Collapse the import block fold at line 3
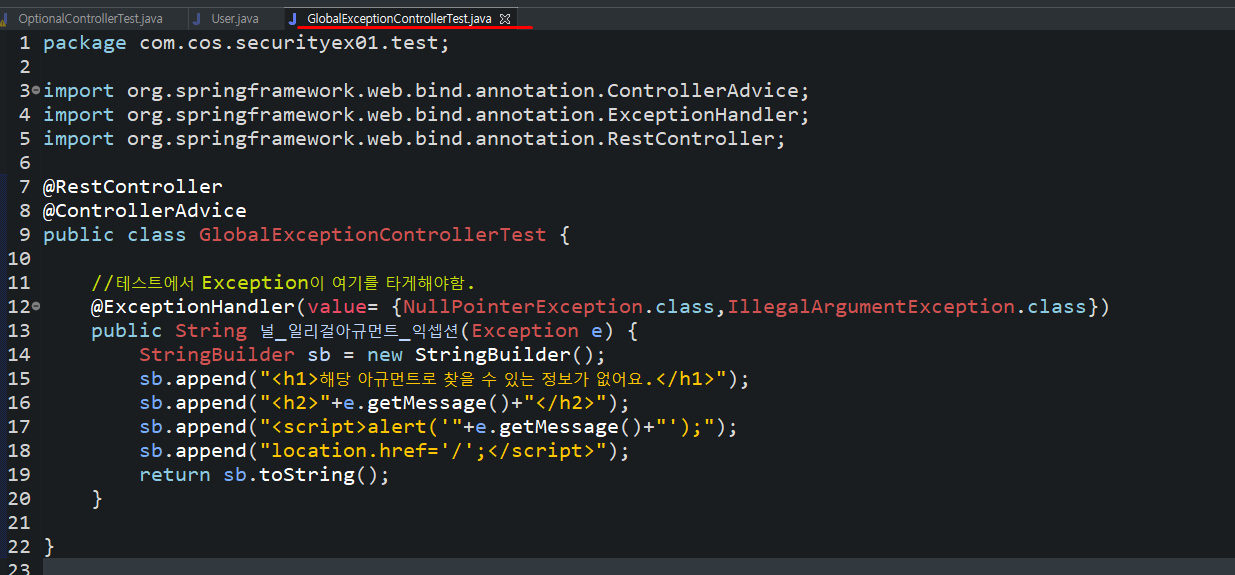The image size is (1235, 575). [x=36, y=90]
